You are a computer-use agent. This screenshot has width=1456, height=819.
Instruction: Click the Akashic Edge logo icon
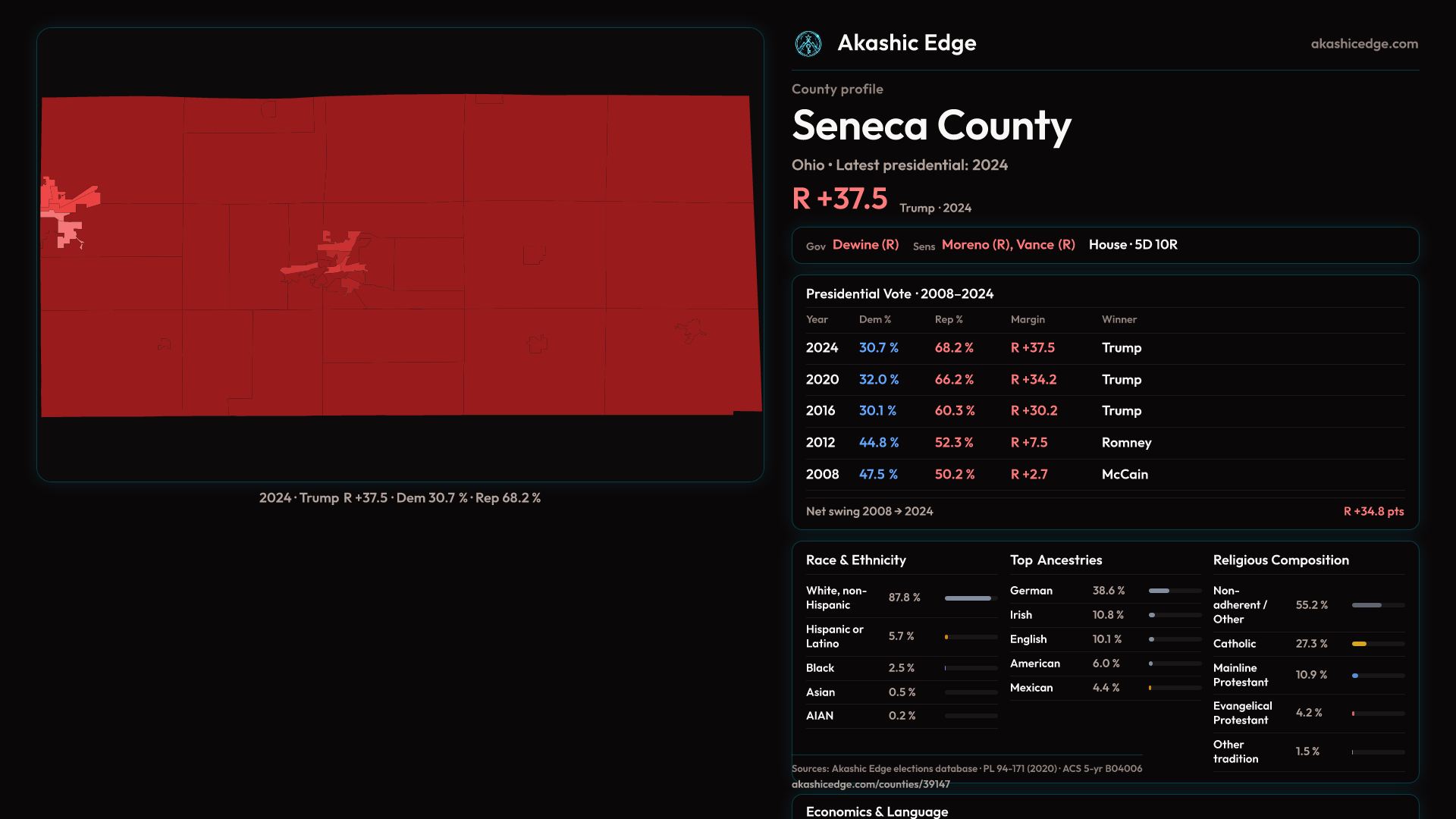pos(808,44)
